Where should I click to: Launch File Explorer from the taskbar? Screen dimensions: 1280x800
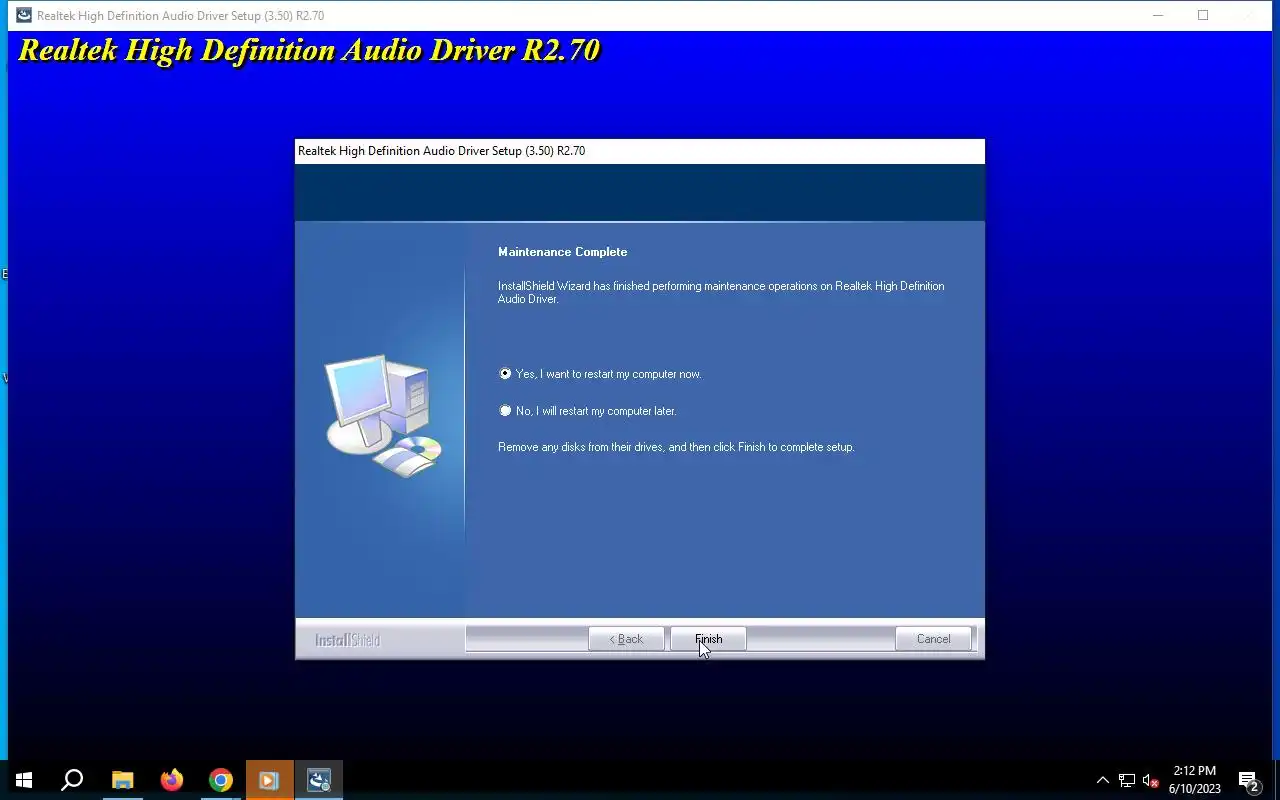tap(122, 780)
